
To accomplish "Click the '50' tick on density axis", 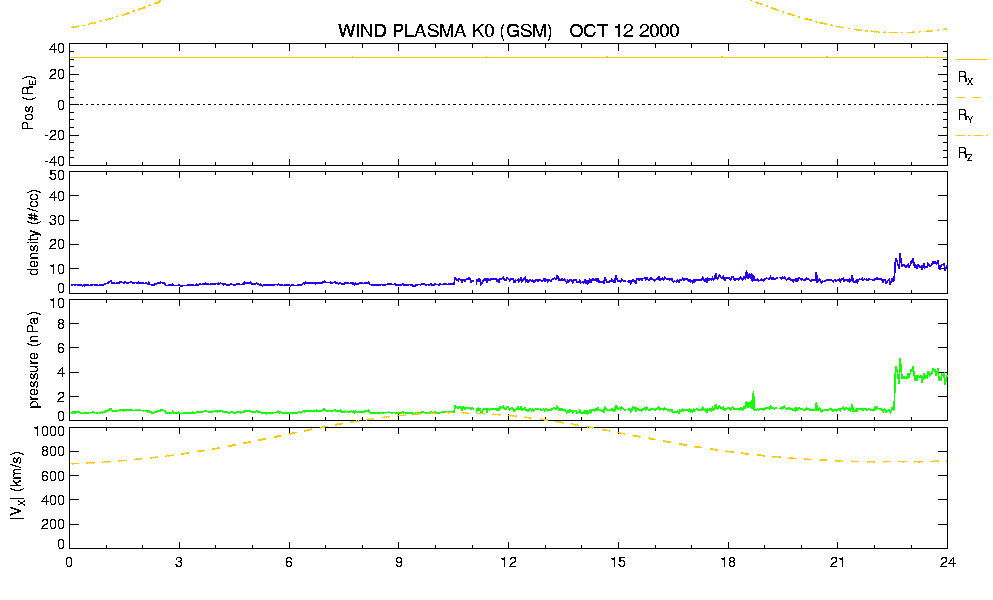I will point(57,176).
